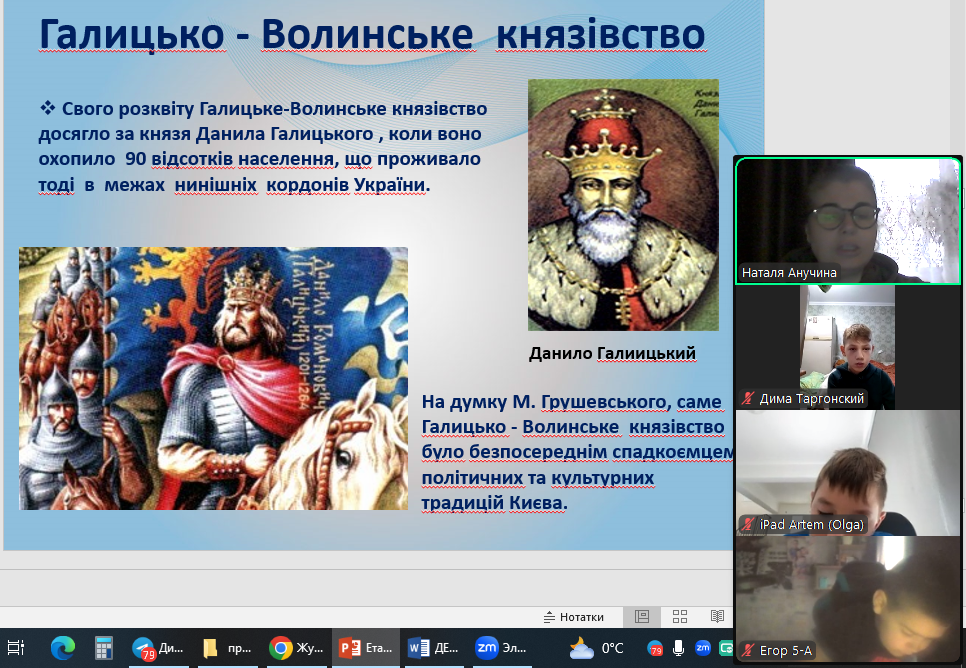966x668 pixels.
Task: Open the weather widget showing 0°C
Action: (596, 648)
